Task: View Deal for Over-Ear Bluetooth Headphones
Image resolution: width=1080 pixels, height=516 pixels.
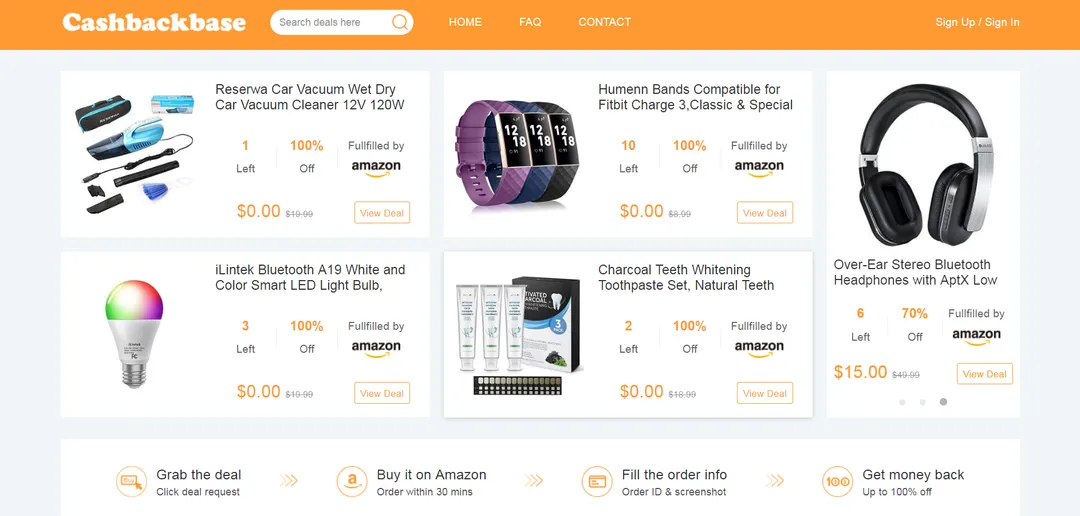Action: (x=985, y=374)
